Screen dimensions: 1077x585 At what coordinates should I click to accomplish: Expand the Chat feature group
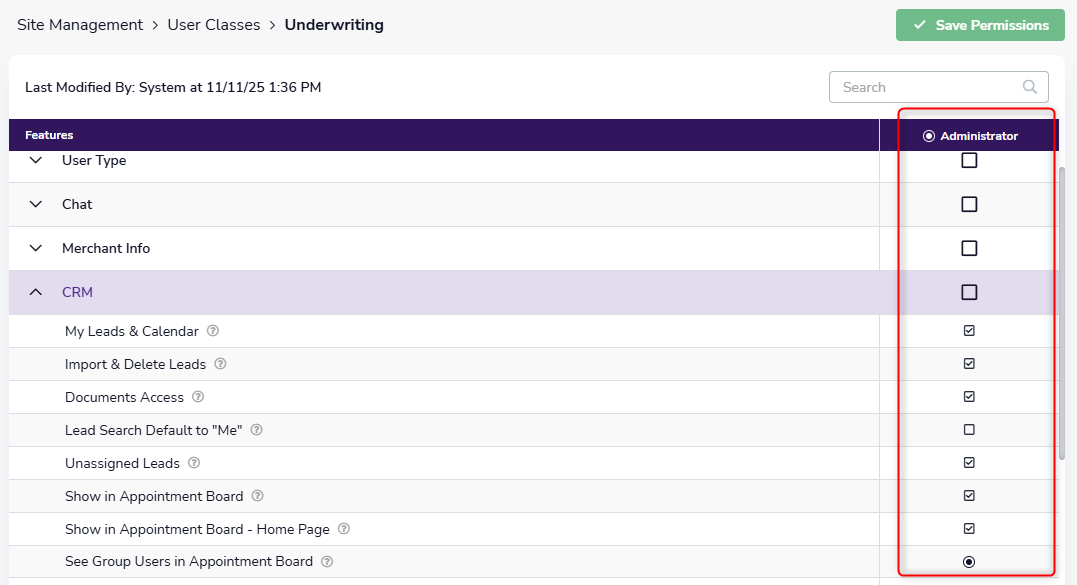pyautogui.click(x=36, y=204)
